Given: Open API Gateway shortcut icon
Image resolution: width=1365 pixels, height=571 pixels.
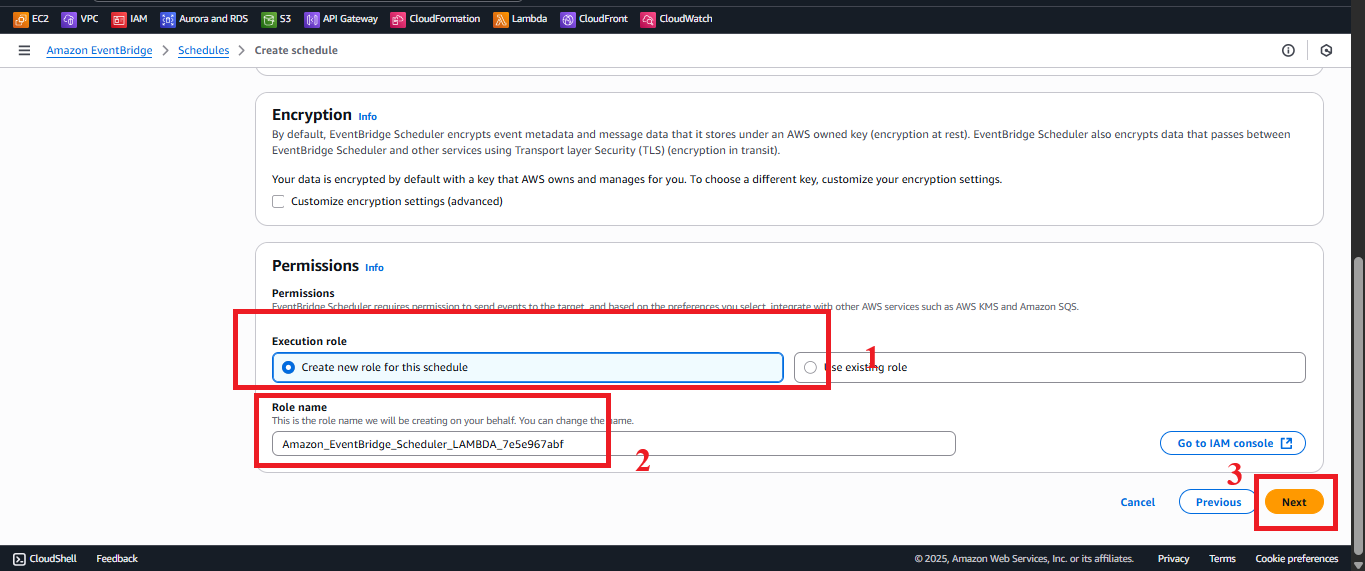Looking at the screenshot, I should [312, 19].
